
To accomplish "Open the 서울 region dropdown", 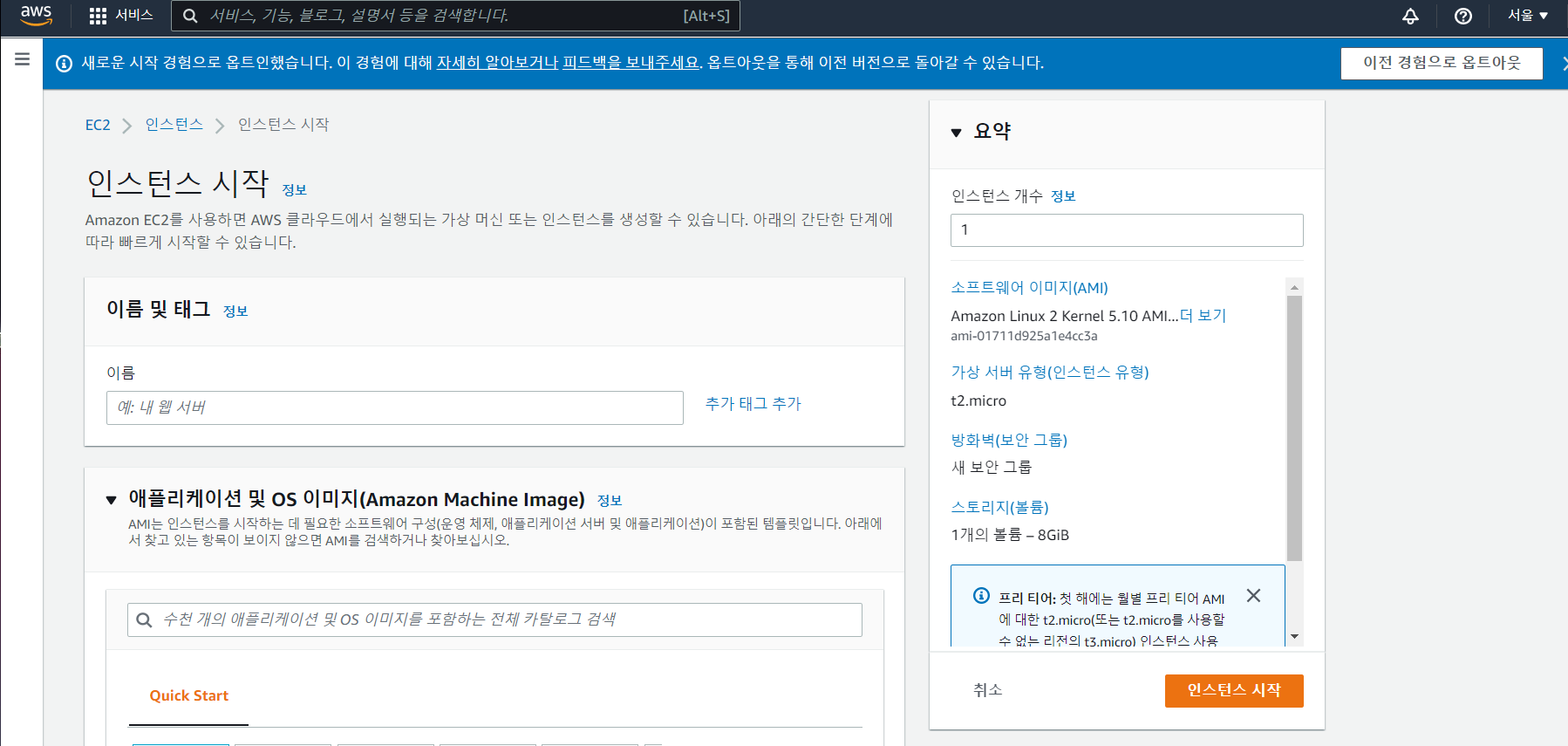I will click(1528, 16).
